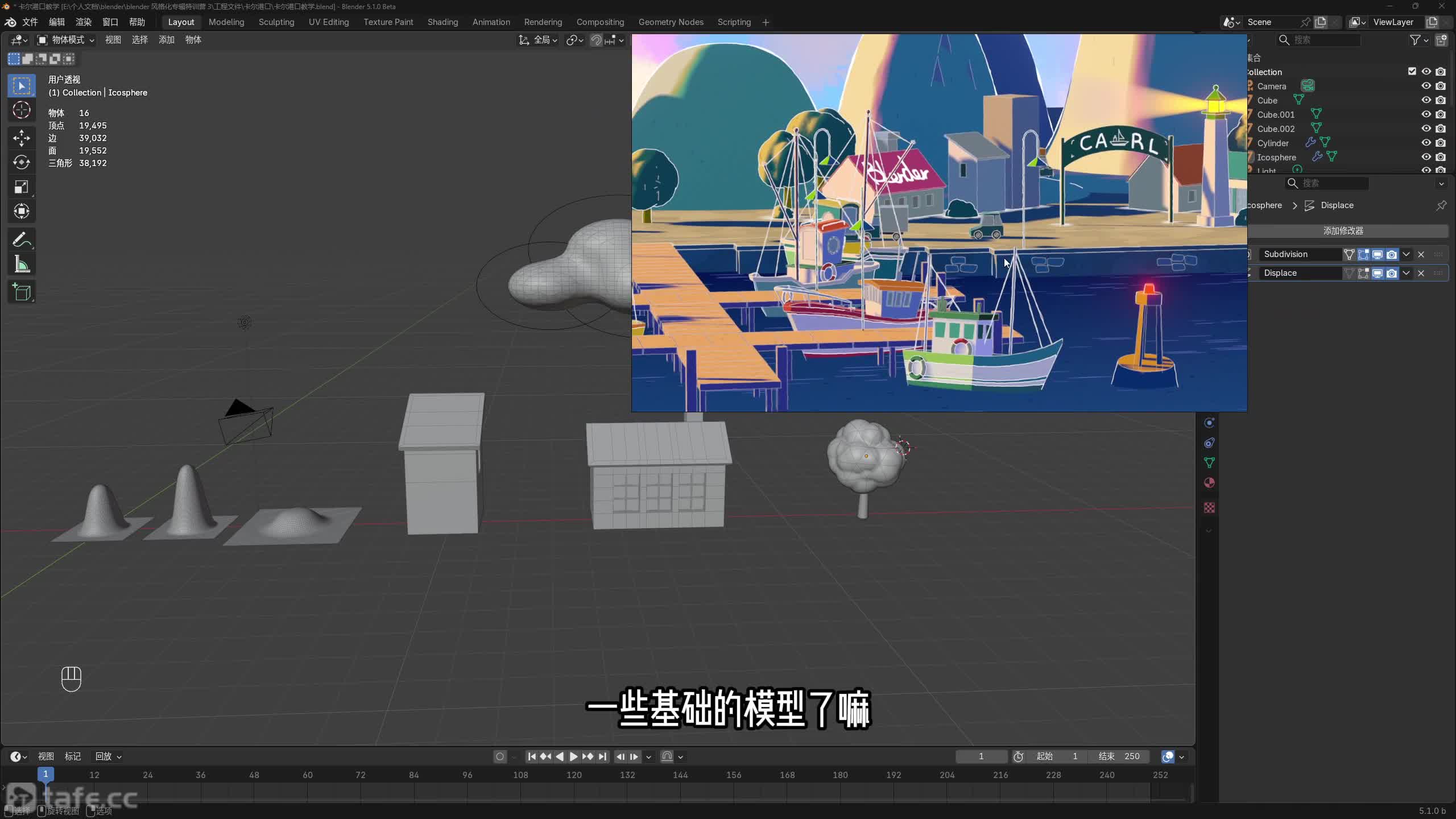The image size is (1456, 819).
Task: Uncheck the Collection exclude checkbox
Action: pyautogui.click(x=1412, y=72)
